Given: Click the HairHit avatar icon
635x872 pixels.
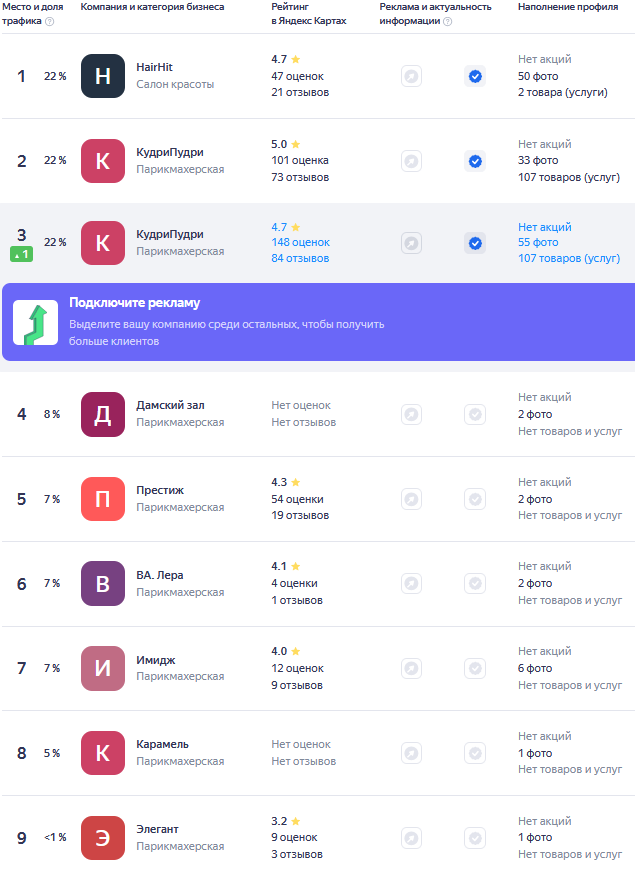Looking at the screenshot, I should [x=103, y=76].
